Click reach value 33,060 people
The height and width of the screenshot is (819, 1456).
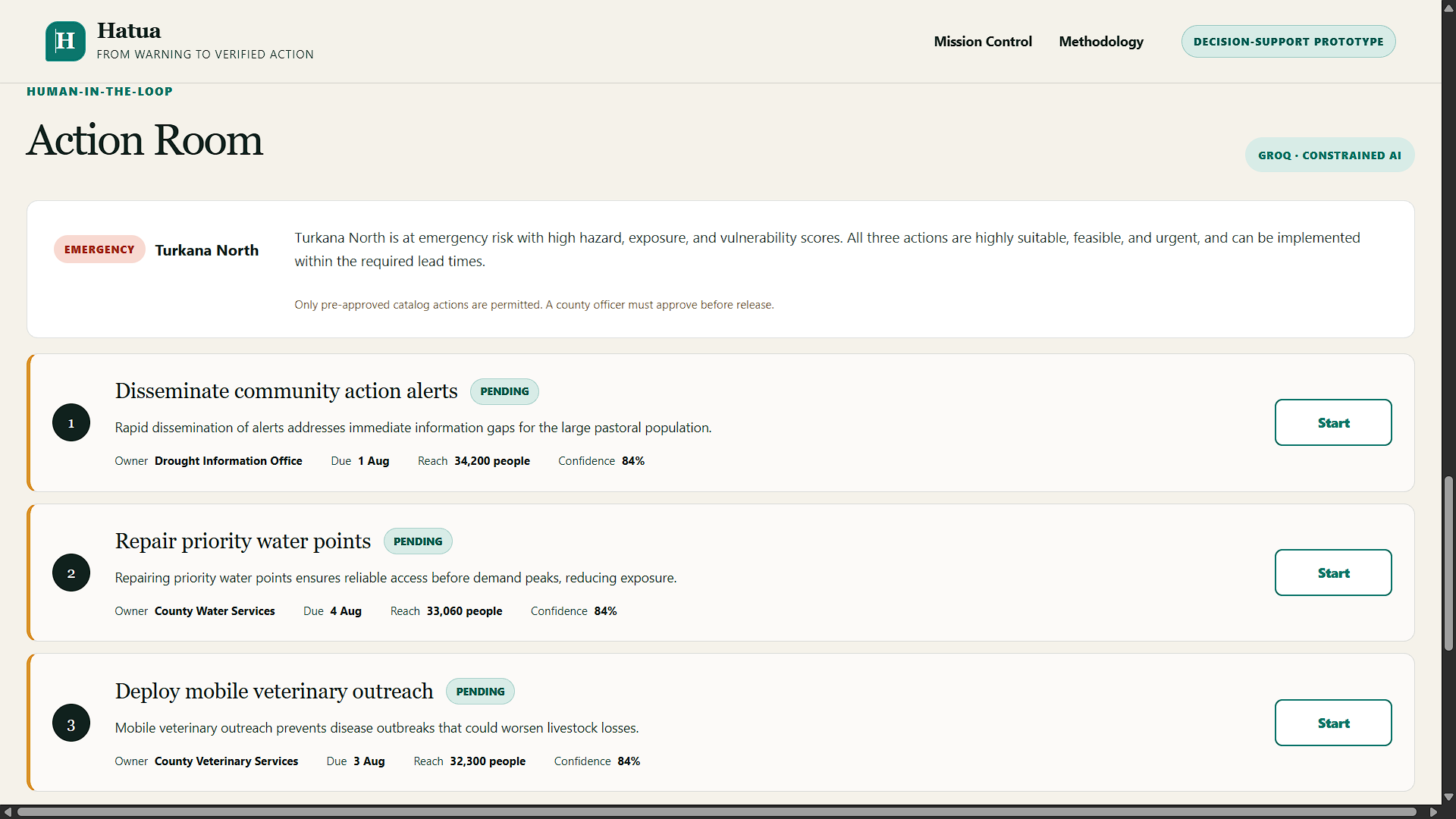point(464,611)
